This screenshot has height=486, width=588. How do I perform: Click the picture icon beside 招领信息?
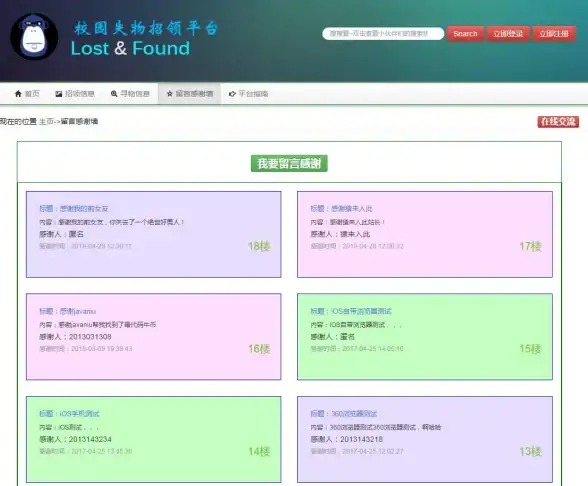58,94
